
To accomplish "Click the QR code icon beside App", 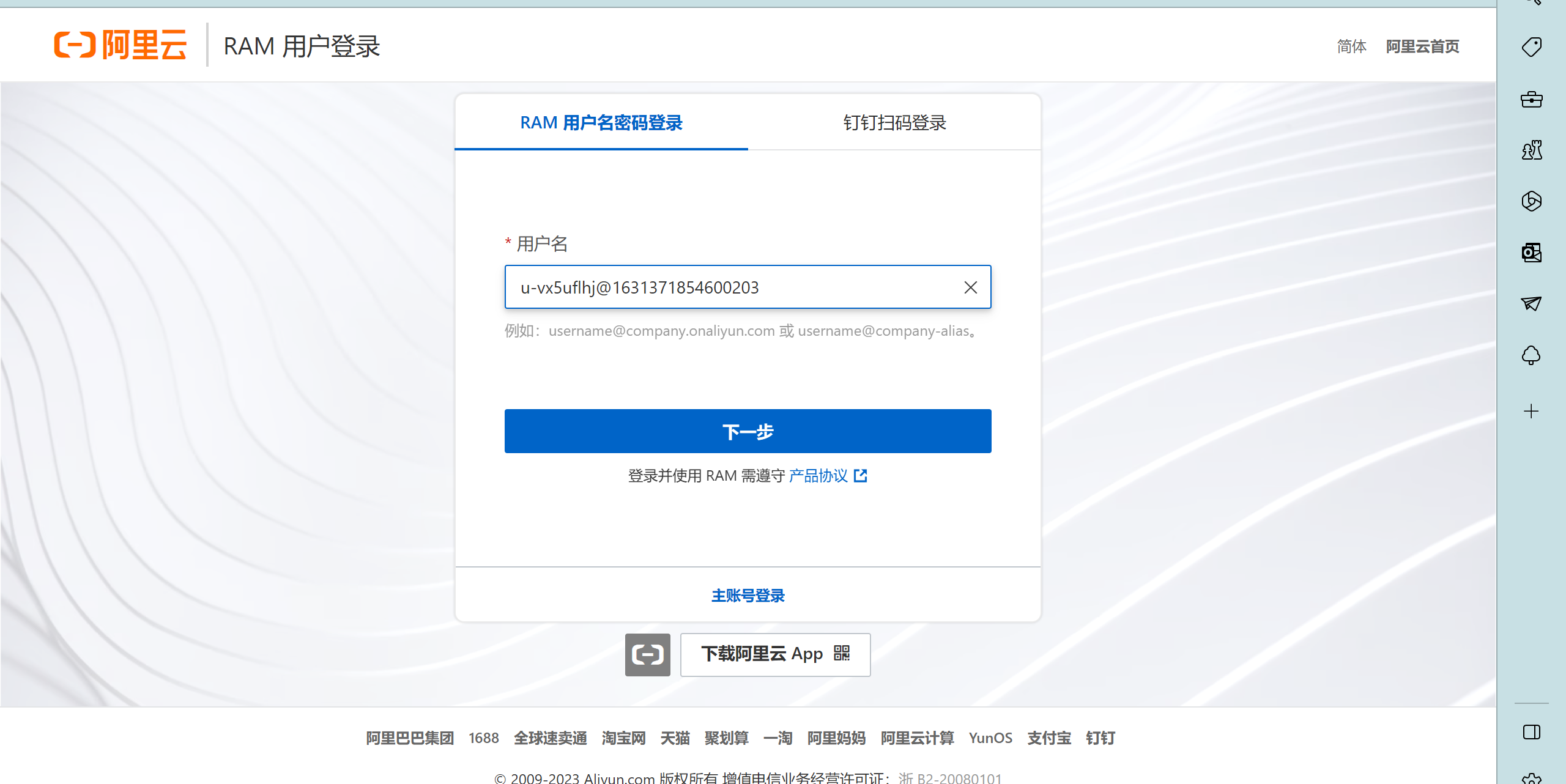I will click(x=842, y=654).
